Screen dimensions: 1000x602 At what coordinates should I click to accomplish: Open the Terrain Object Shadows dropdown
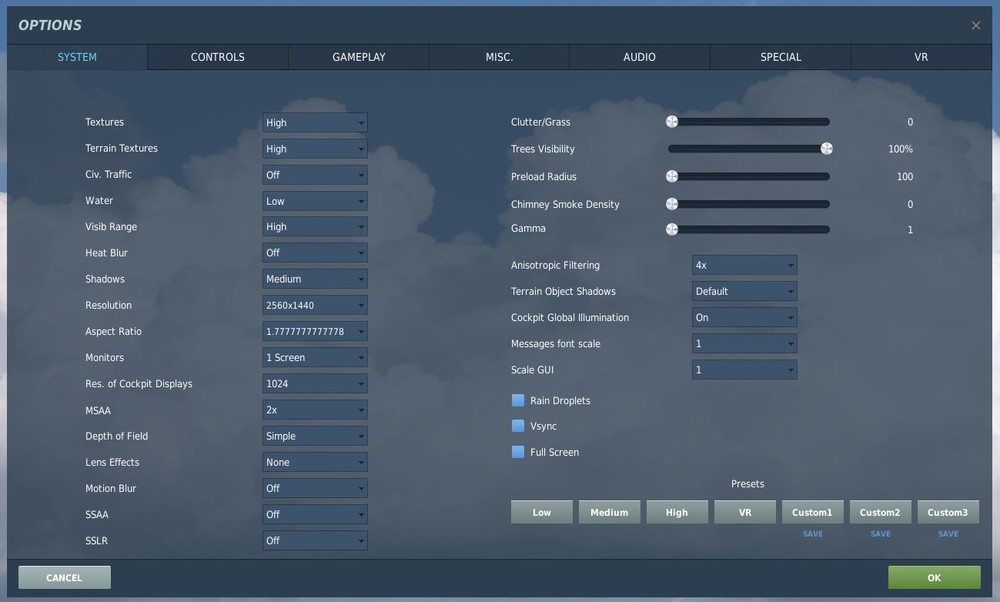pos(744,291)
